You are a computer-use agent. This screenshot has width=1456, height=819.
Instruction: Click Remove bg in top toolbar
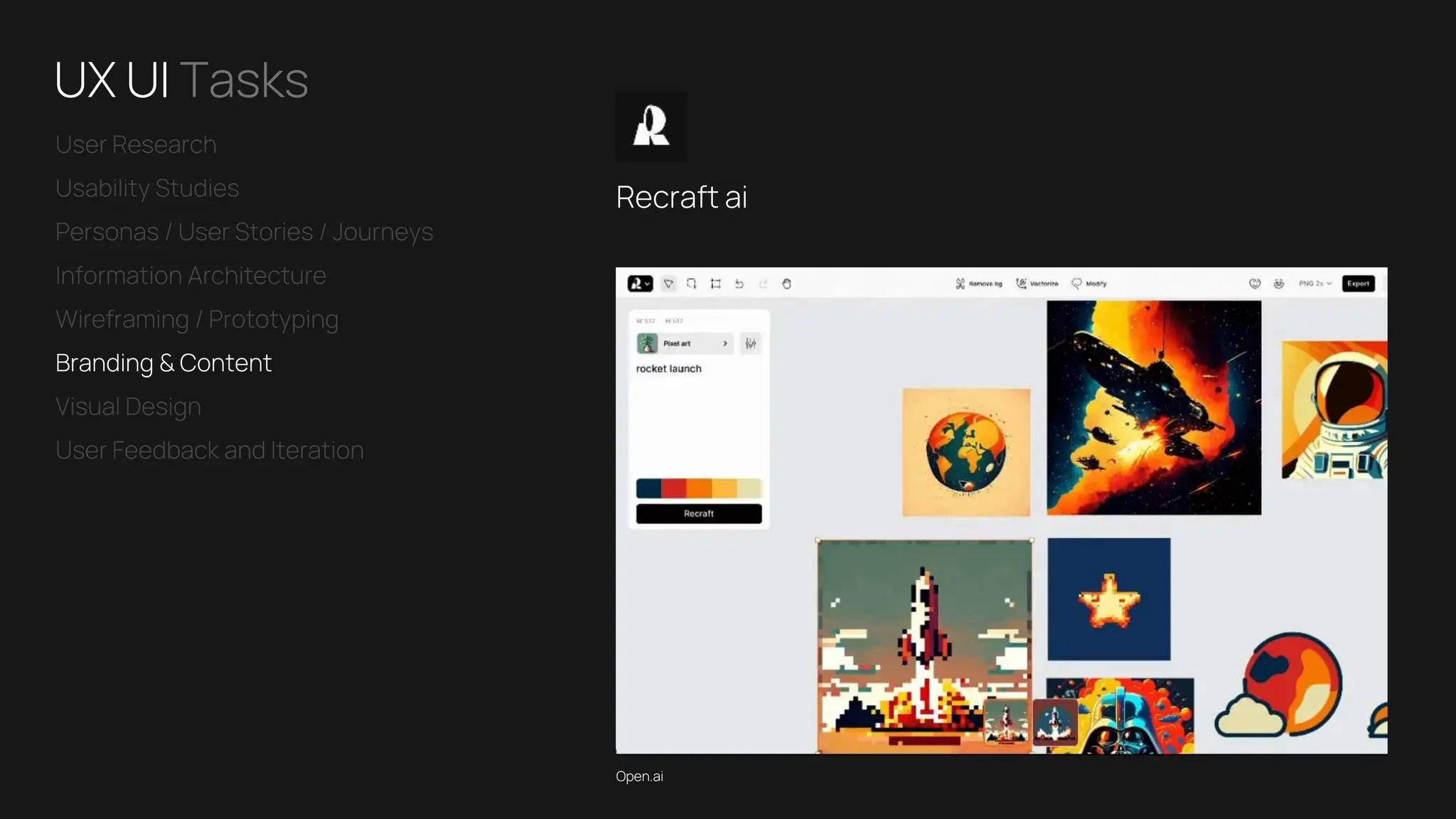pos(979,284)
